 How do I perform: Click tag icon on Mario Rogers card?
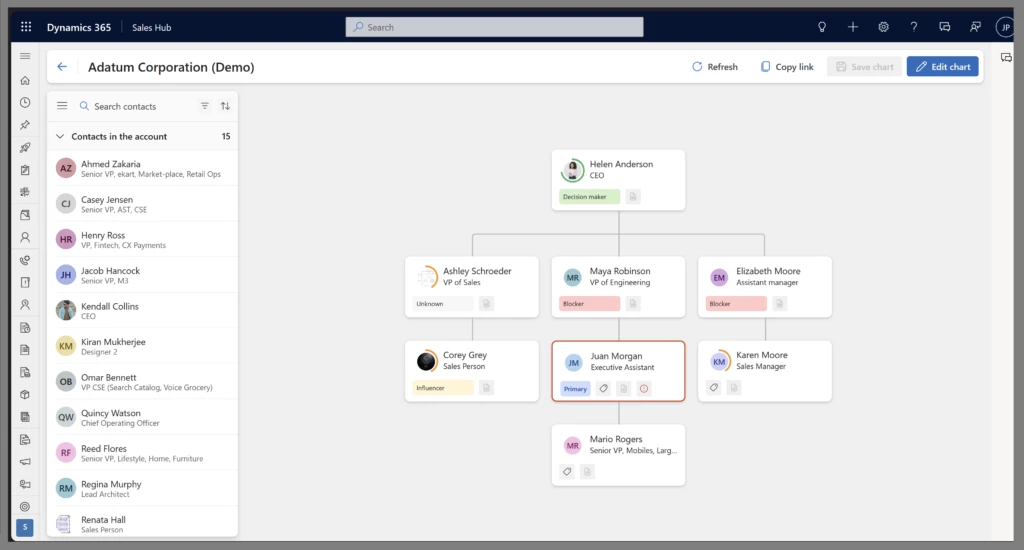tap(567, 472)
